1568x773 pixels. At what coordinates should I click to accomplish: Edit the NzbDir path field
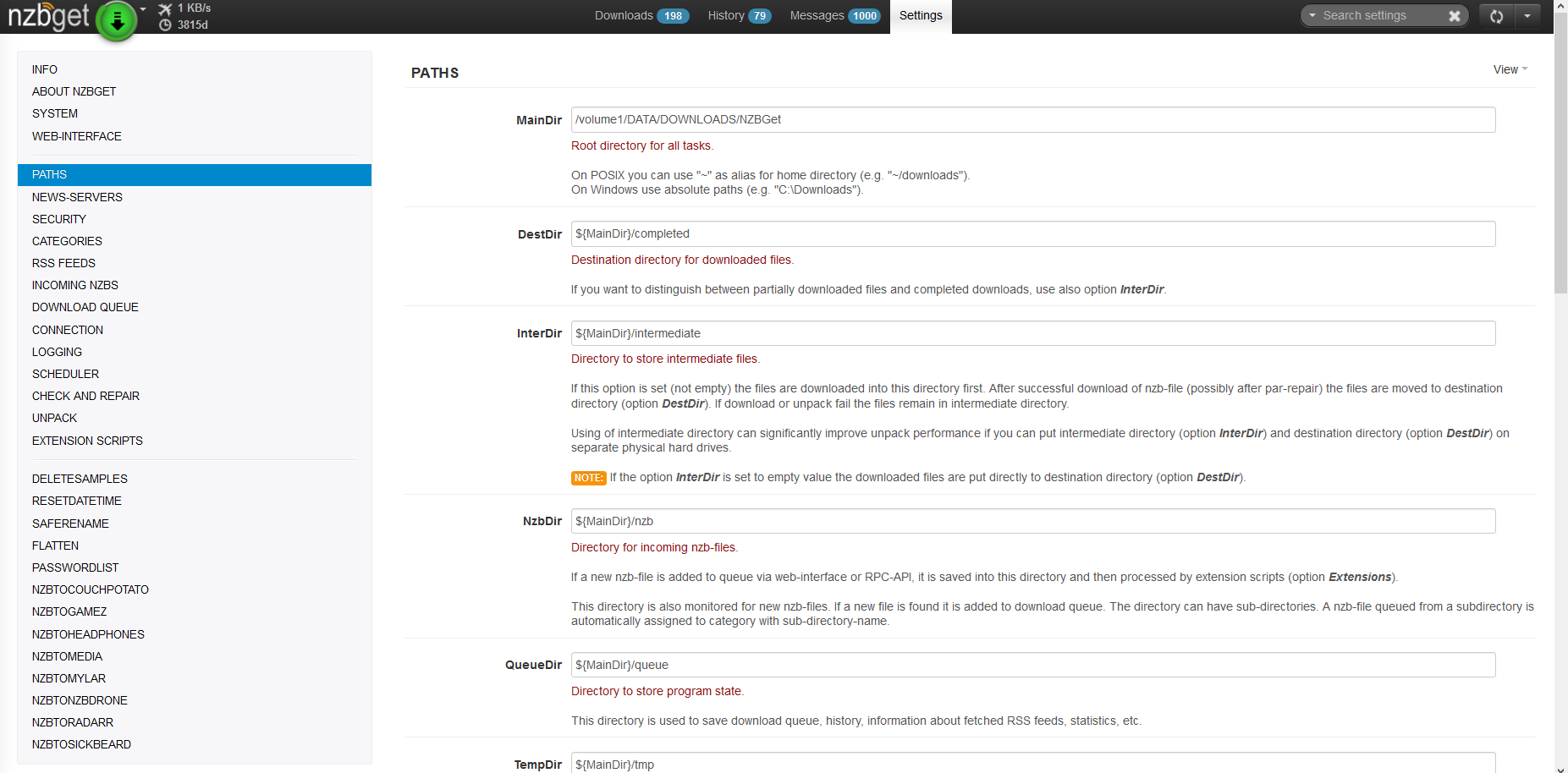pos(1033,521)
